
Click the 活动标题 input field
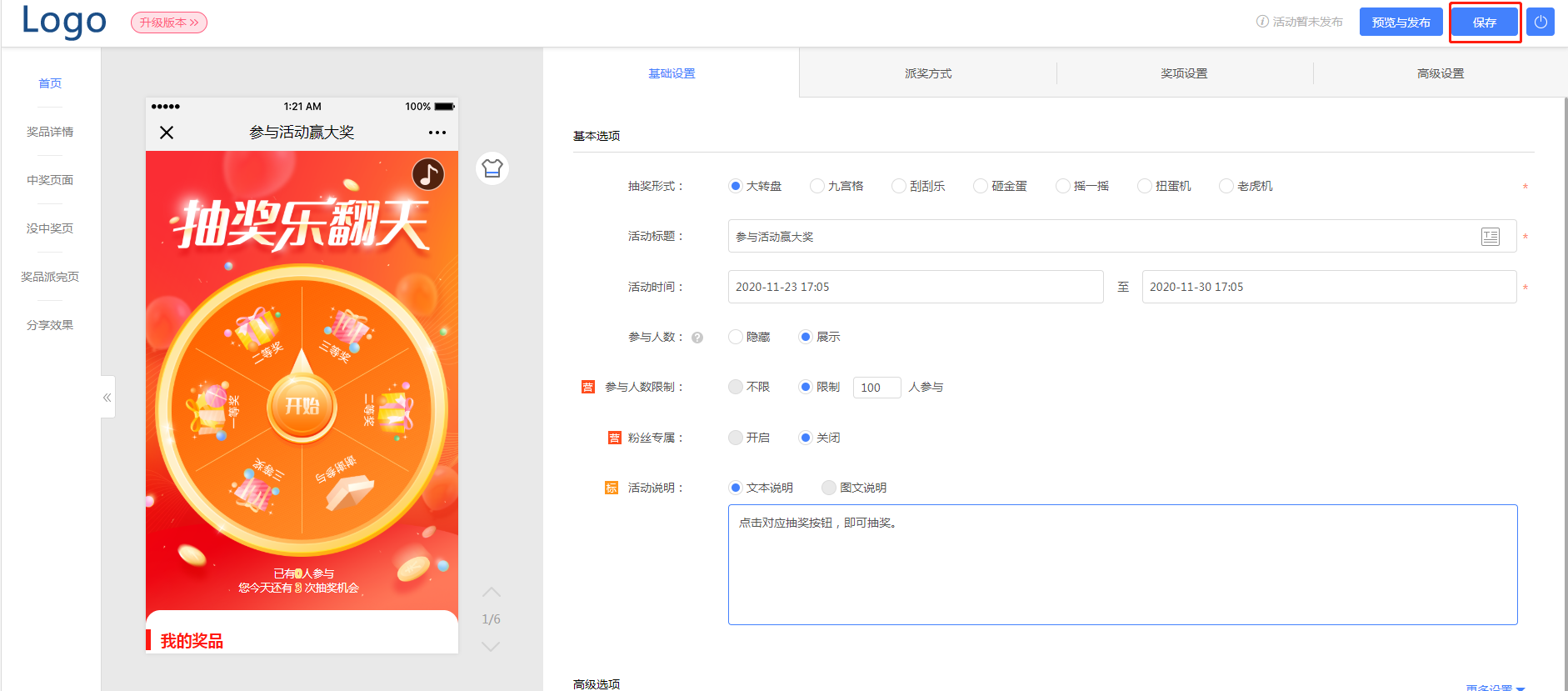[1122, 237]
